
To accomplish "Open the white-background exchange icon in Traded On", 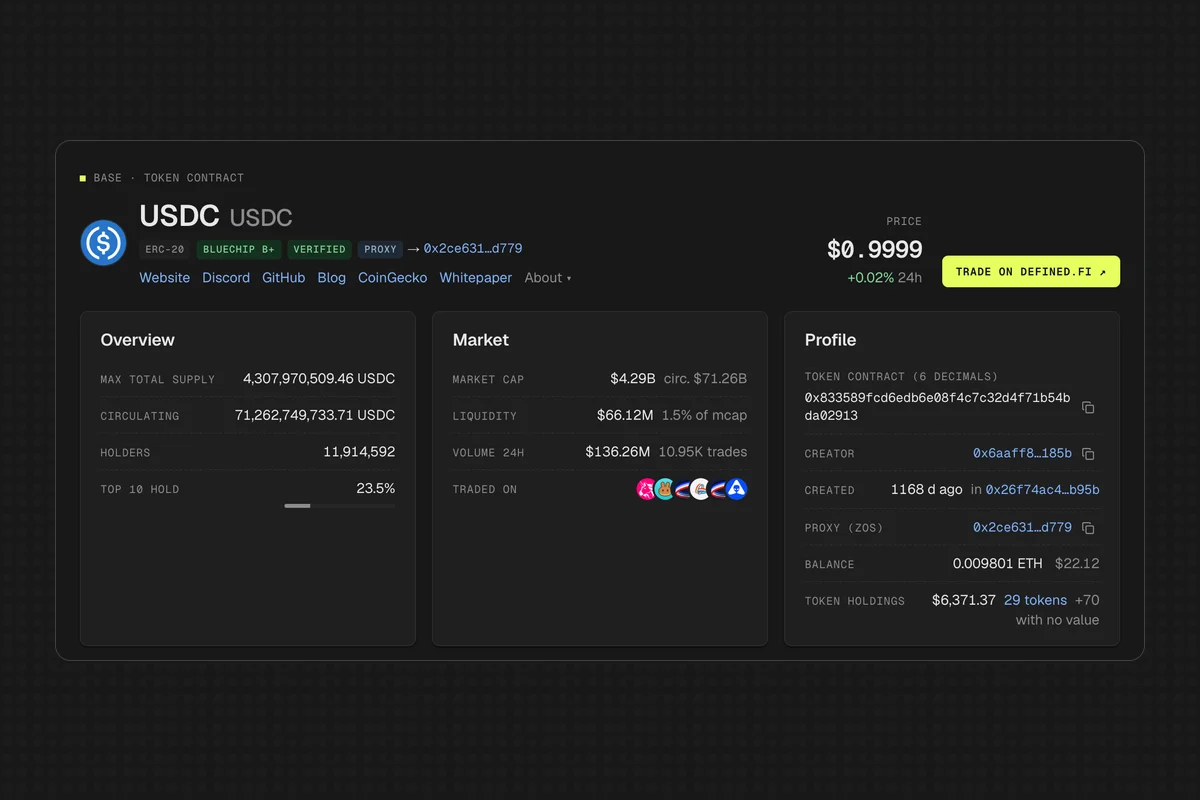I will [x=699, y=489].
